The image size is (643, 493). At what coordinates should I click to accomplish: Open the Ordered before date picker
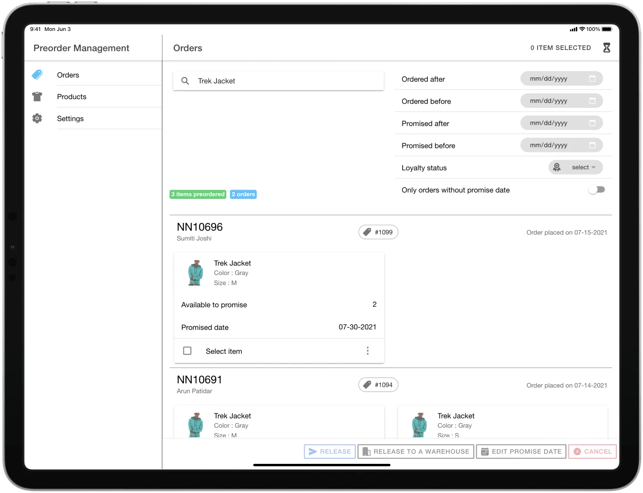click(x=561, y=100)
